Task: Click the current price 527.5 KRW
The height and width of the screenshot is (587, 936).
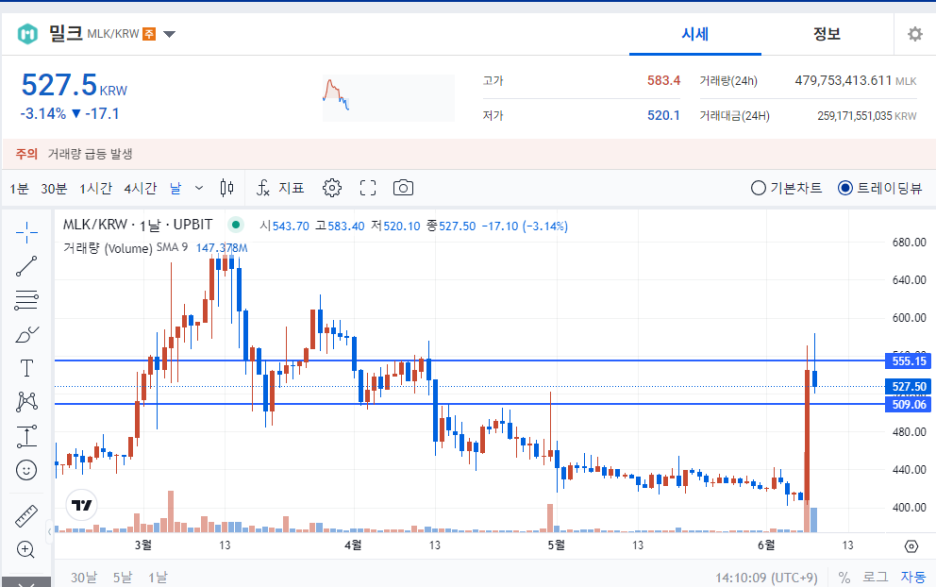Action: 75,85
